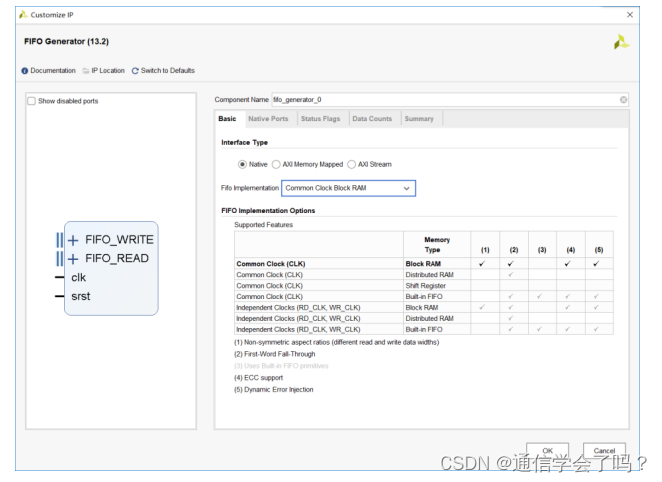
Task: Click the First-Word Fall-Through footnote
Action: (x=274, y=354)
